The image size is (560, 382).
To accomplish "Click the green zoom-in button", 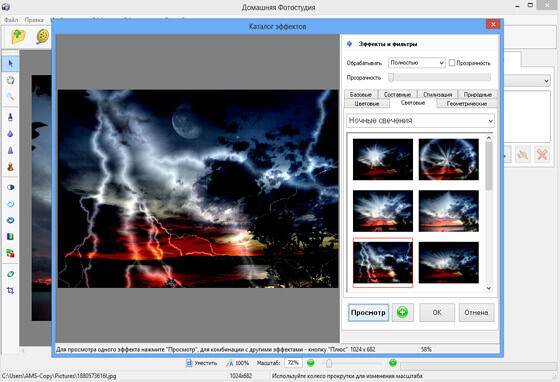I will pos(393,363).
